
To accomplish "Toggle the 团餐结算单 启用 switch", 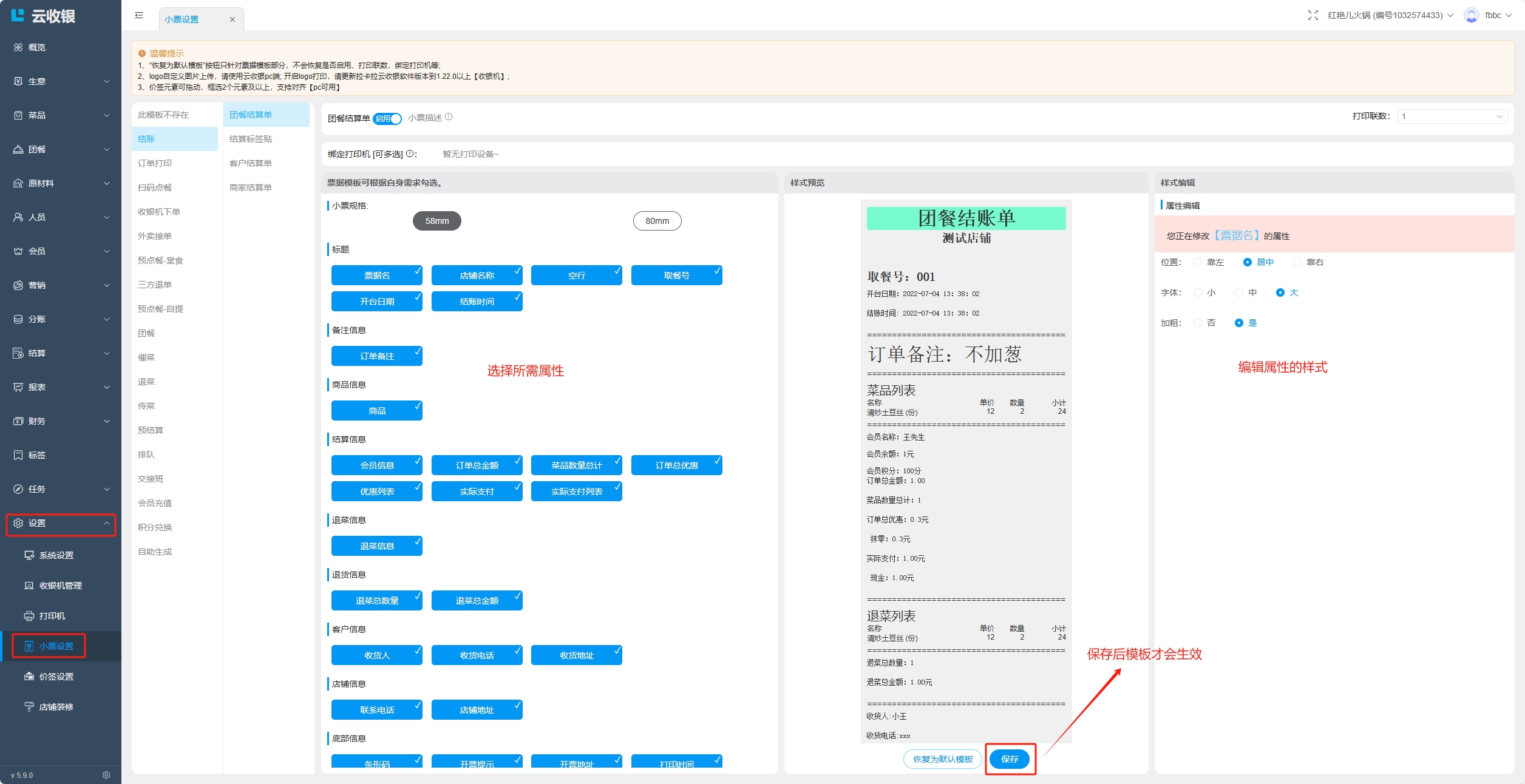I will [x=387, y=118].
